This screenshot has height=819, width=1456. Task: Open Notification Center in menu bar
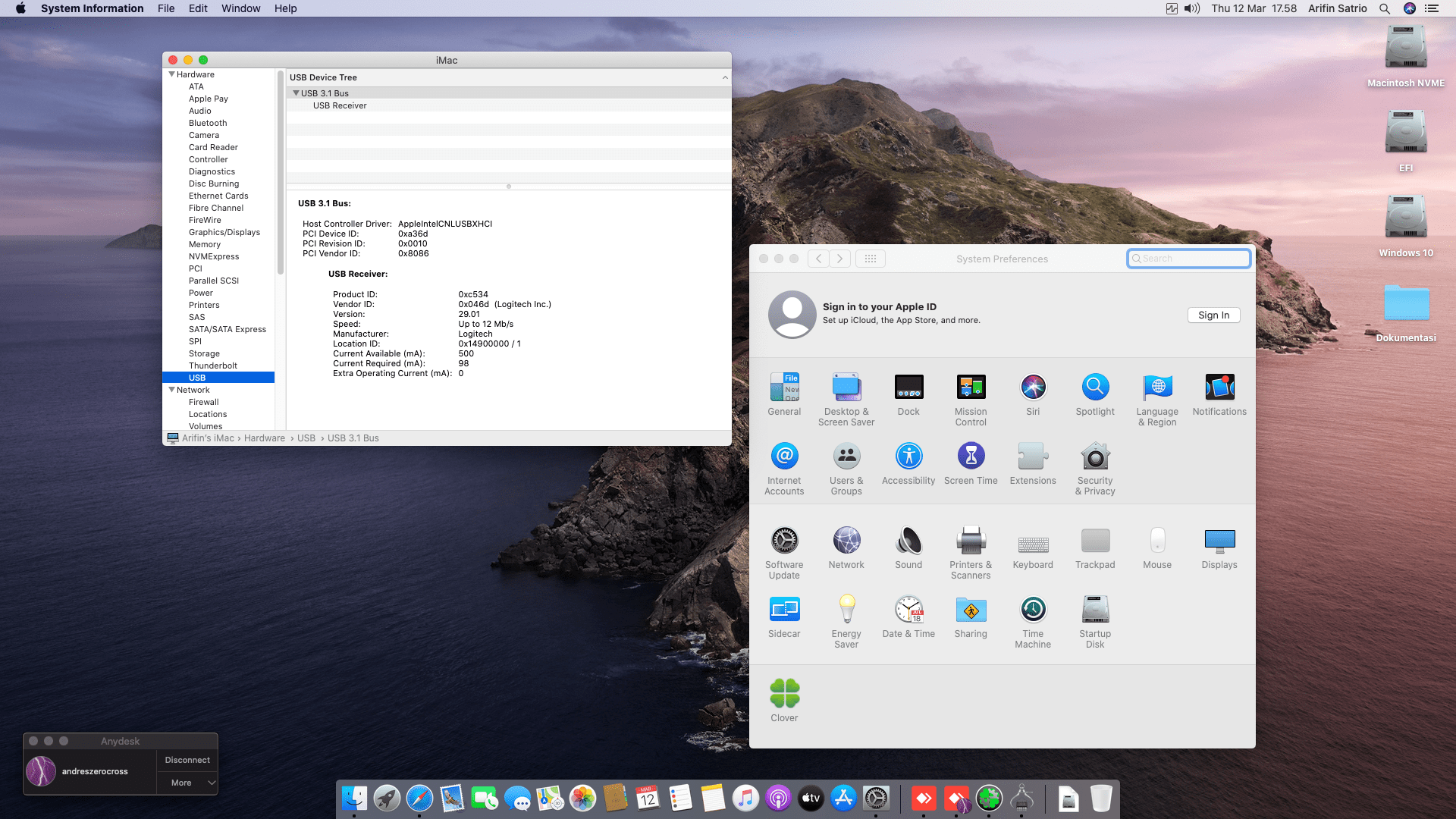(1432, 8)
